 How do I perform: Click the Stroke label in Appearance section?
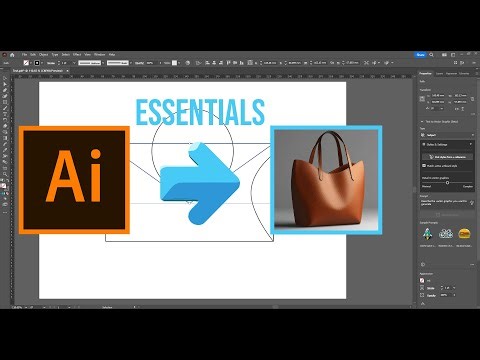pyautogui.click(x=431, y=288)
